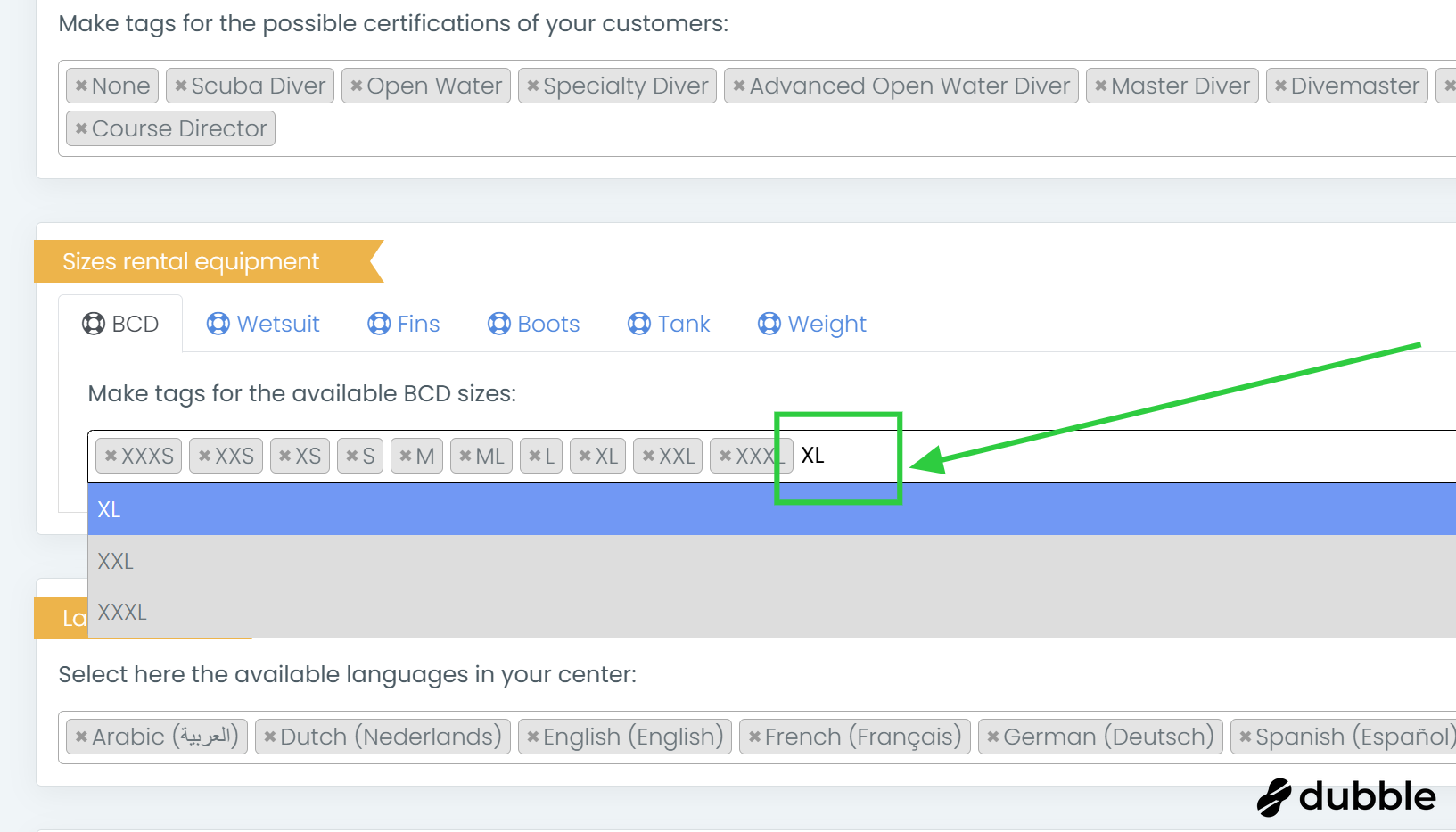The width and height of the screenshot is (1456, 832).
Task: Click the dubble logo
Action: (1346, 796)
